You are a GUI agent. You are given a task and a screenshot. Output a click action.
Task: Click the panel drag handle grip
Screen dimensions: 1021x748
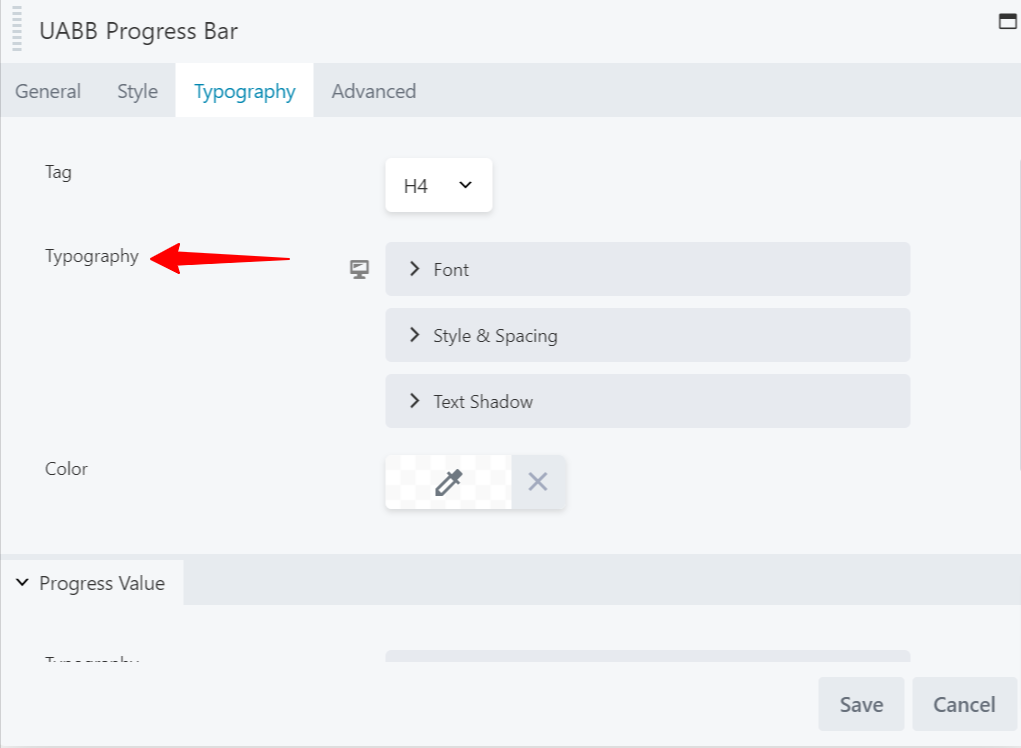click(17, 30)
